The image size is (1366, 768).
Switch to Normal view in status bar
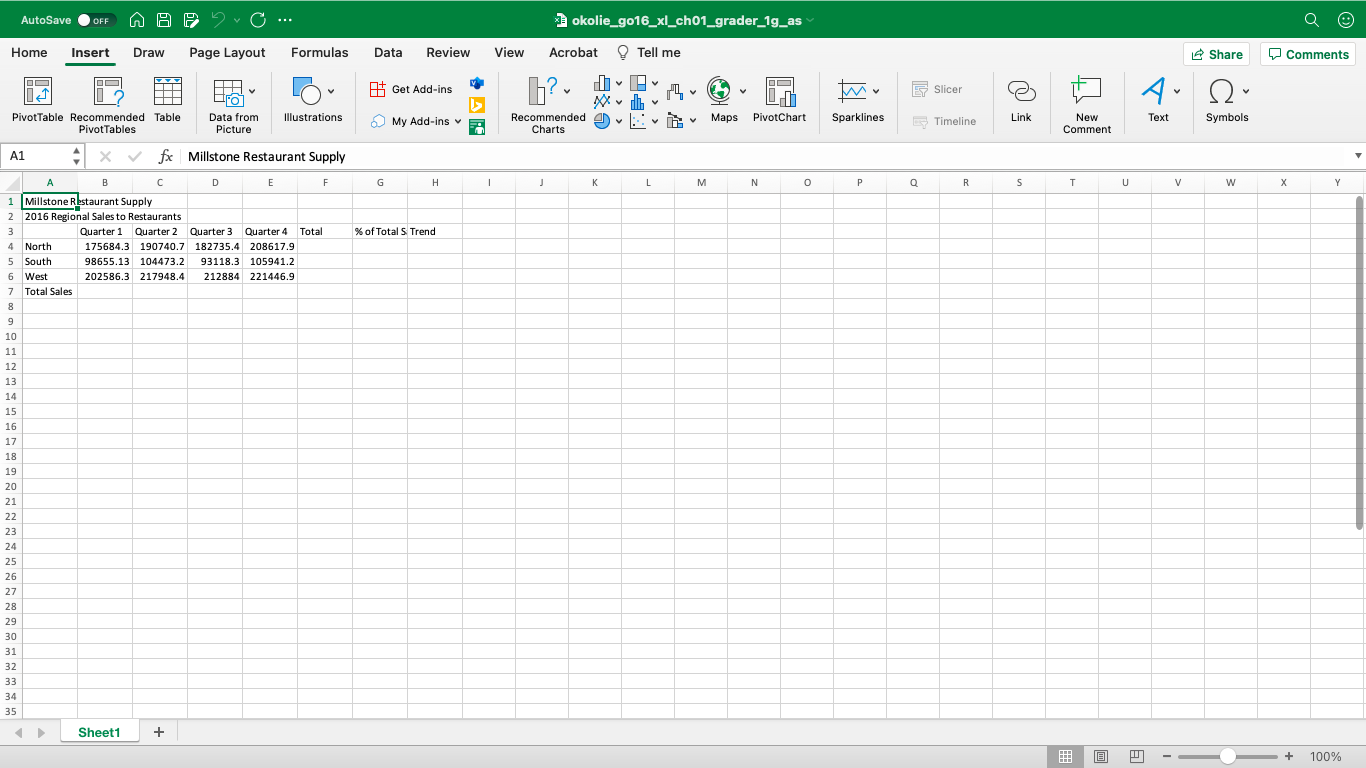1066,757
